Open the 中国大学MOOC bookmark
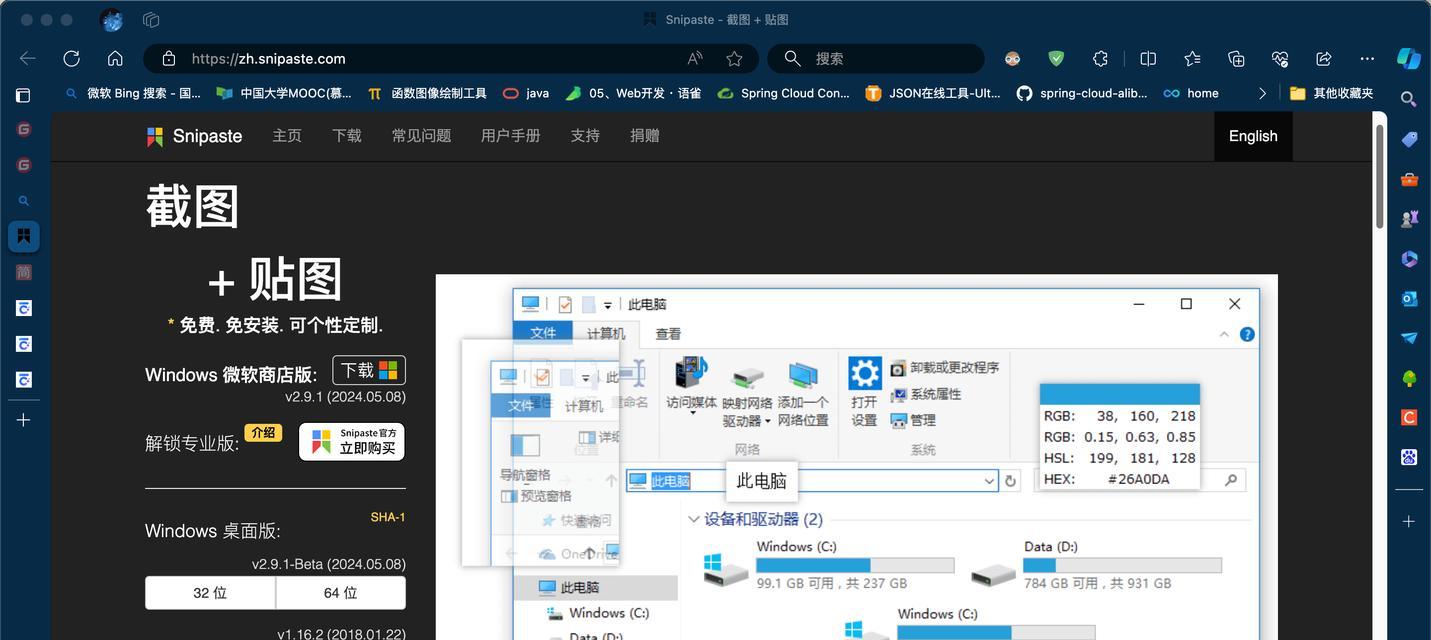 coord(285,93)
